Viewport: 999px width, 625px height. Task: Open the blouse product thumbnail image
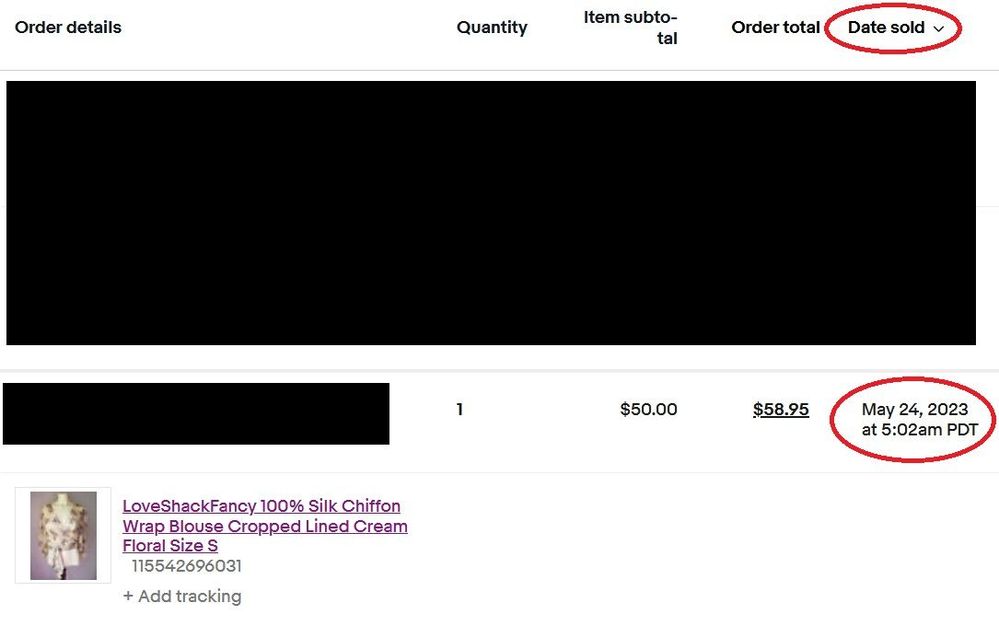[x=62, y=534]
